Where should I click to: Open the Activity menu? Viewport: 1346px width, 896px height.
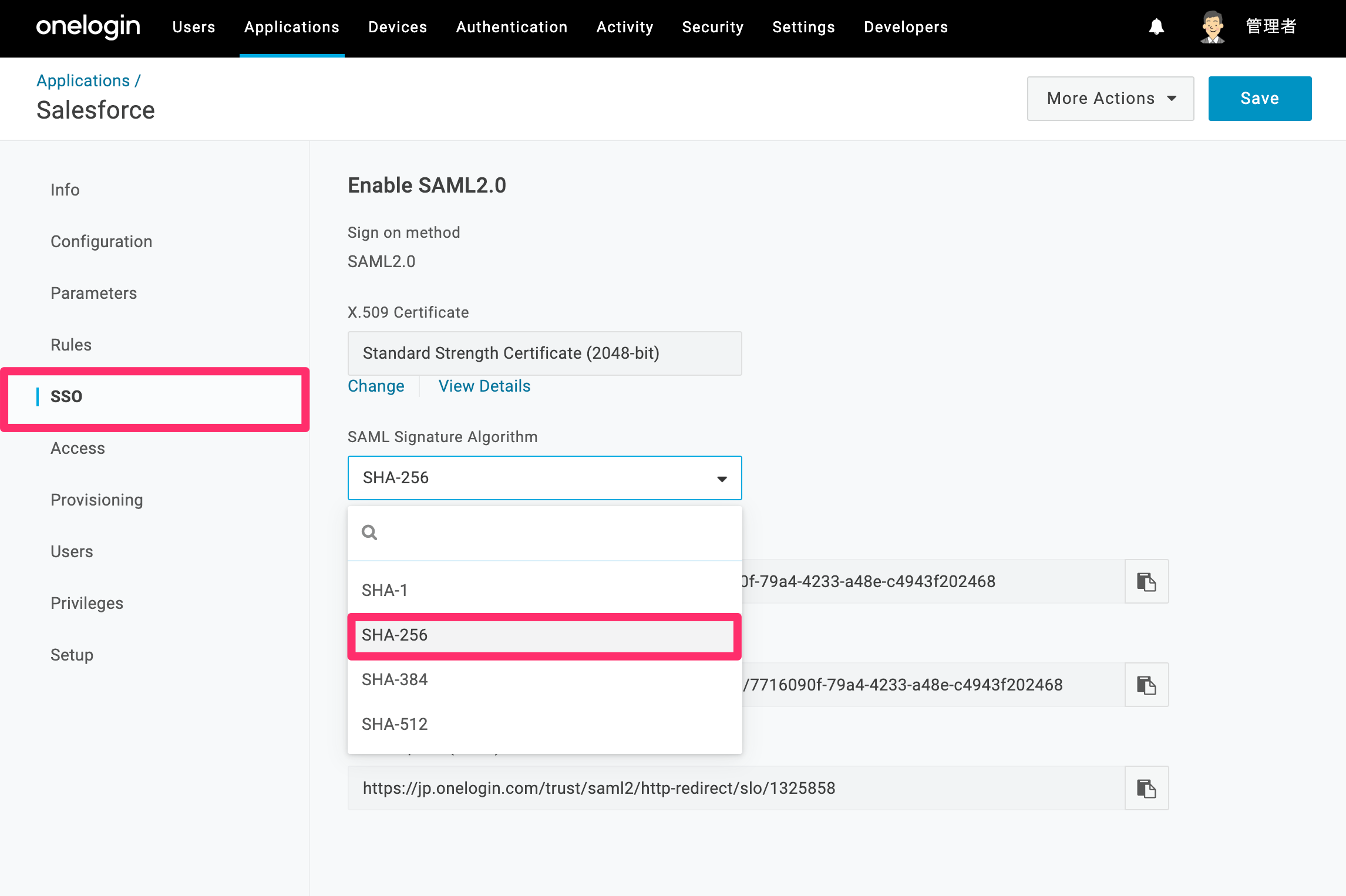[x=625, y=27]
